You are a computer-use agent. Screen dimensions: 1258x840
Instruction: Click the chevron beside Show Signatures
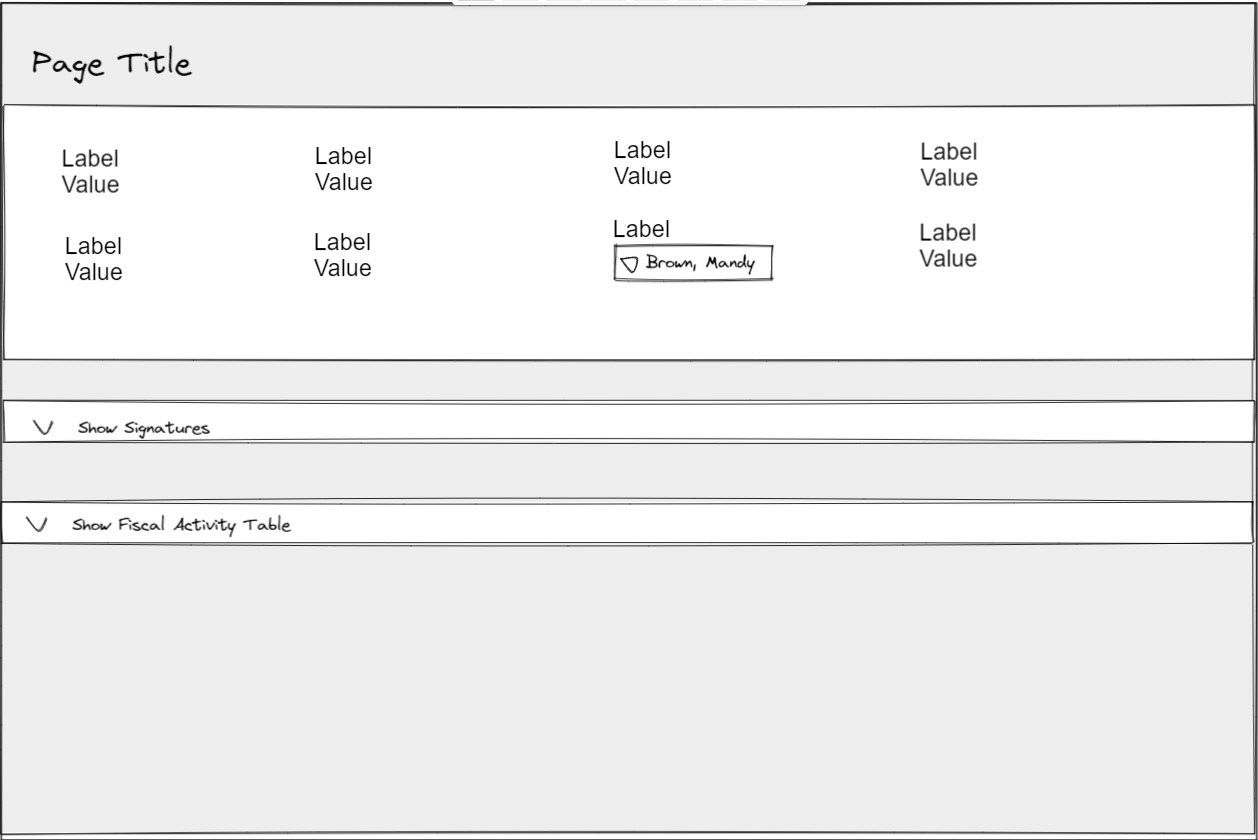point(43,427)
